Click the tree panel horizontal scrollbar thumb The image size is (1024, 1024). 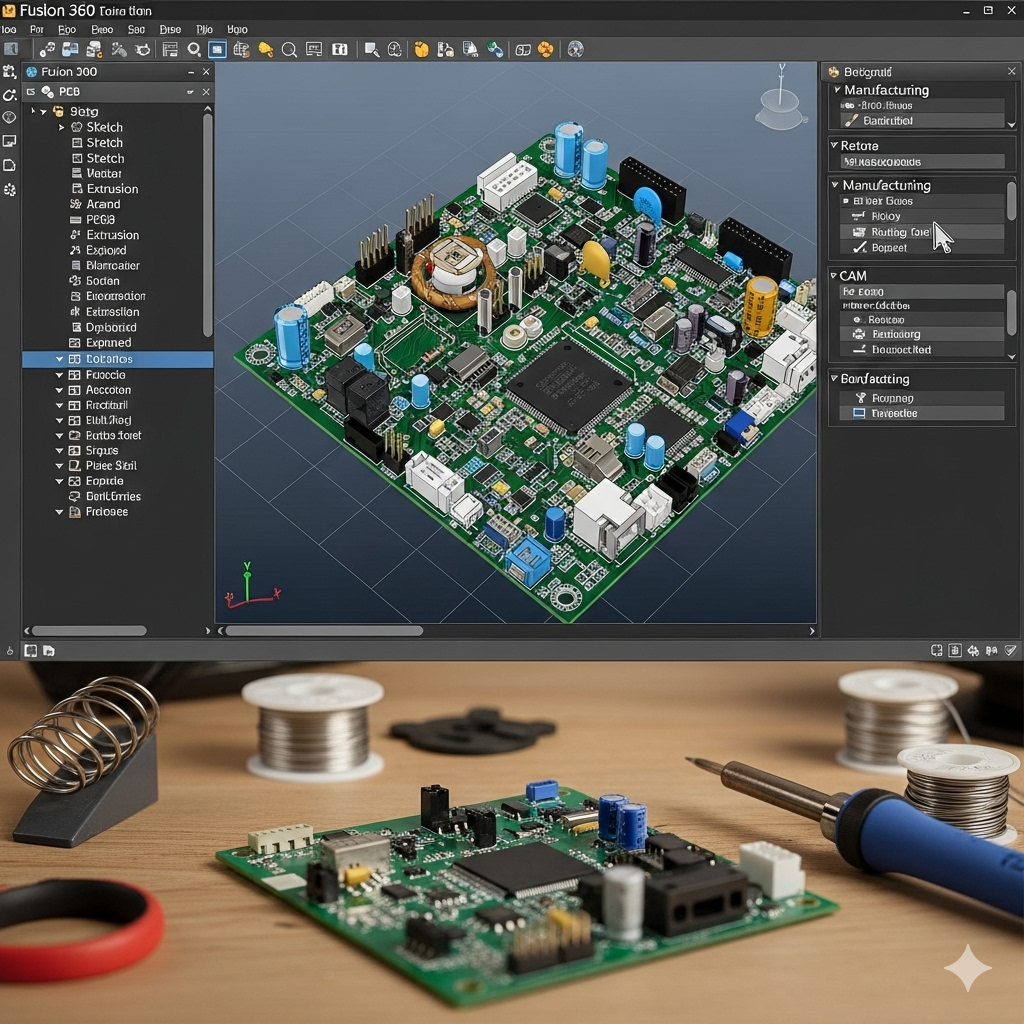point(89,631)
